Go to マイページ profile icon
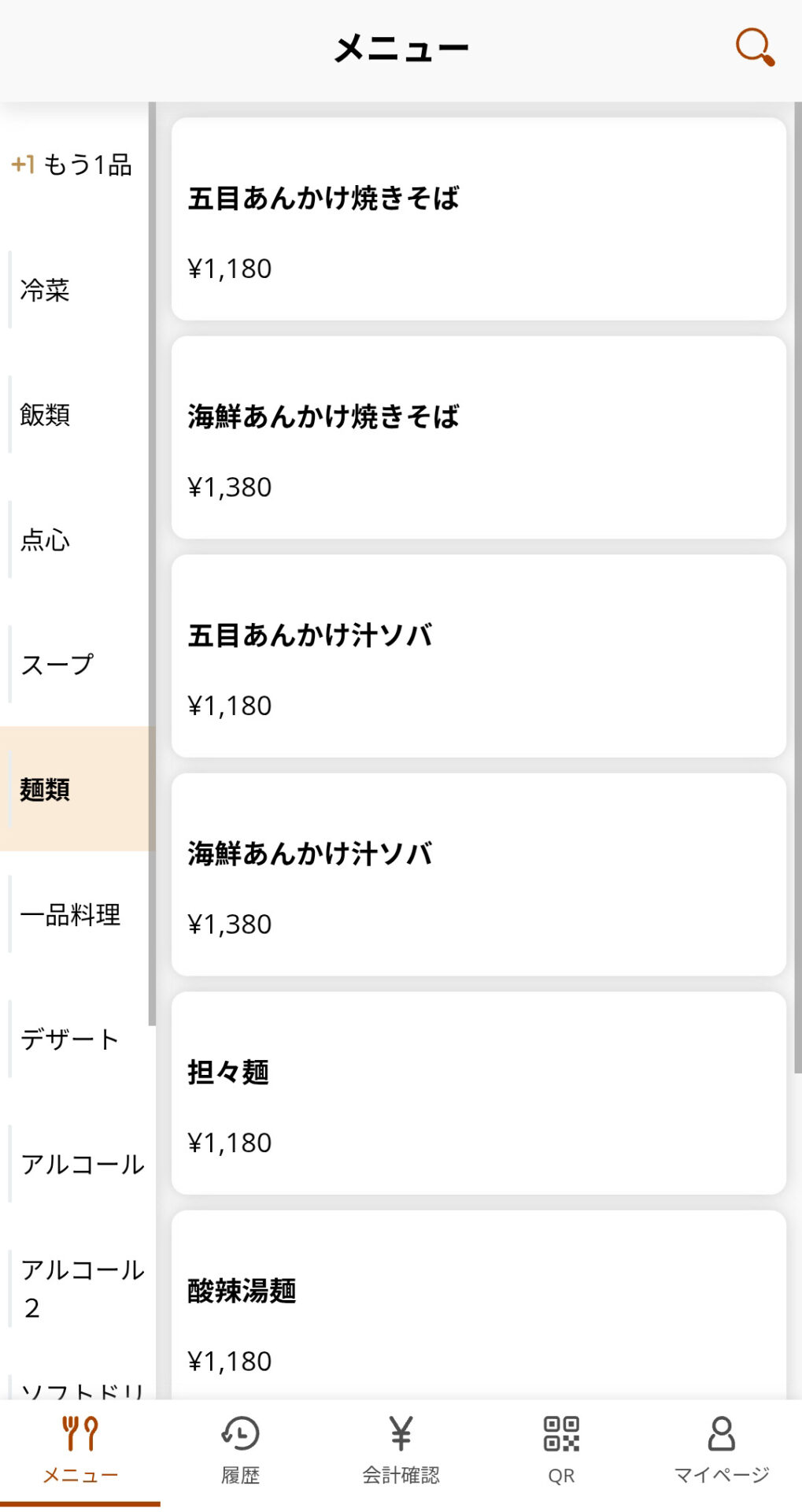This screenshot has width=802, height=1512. tap(721, 1434)
